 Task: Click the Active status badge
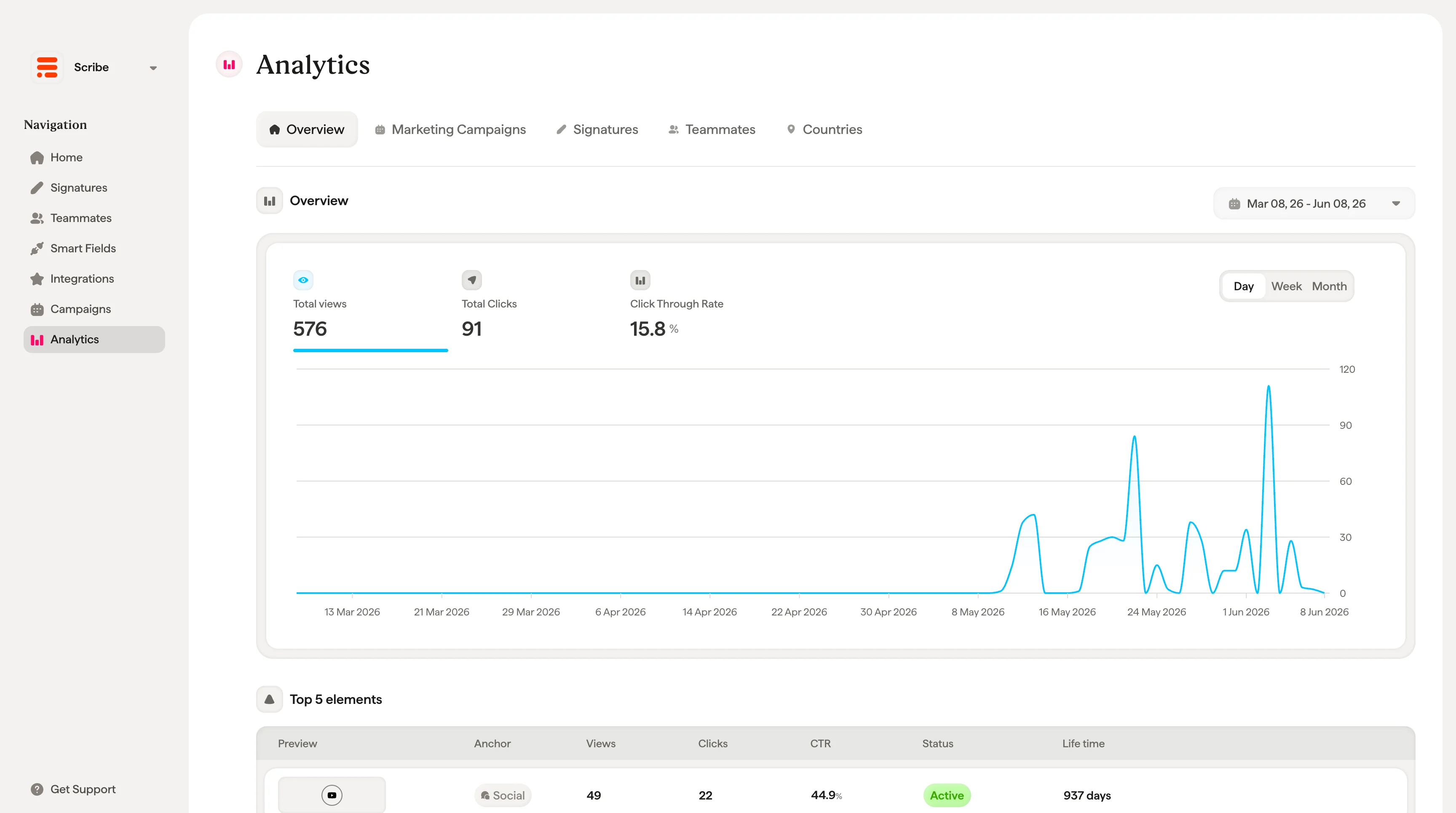click(947, 795)
